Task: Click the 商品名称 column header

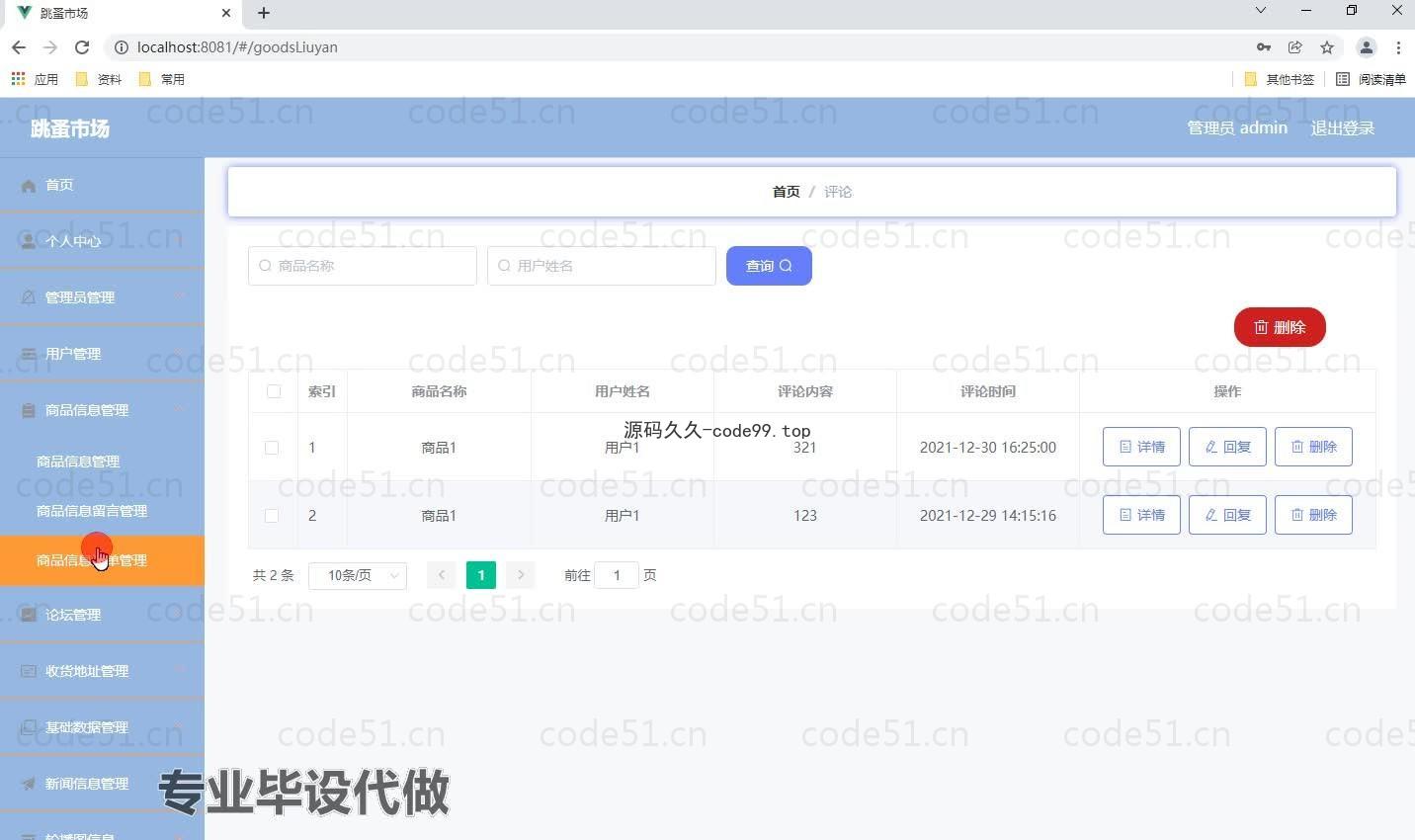Action: 439,391
